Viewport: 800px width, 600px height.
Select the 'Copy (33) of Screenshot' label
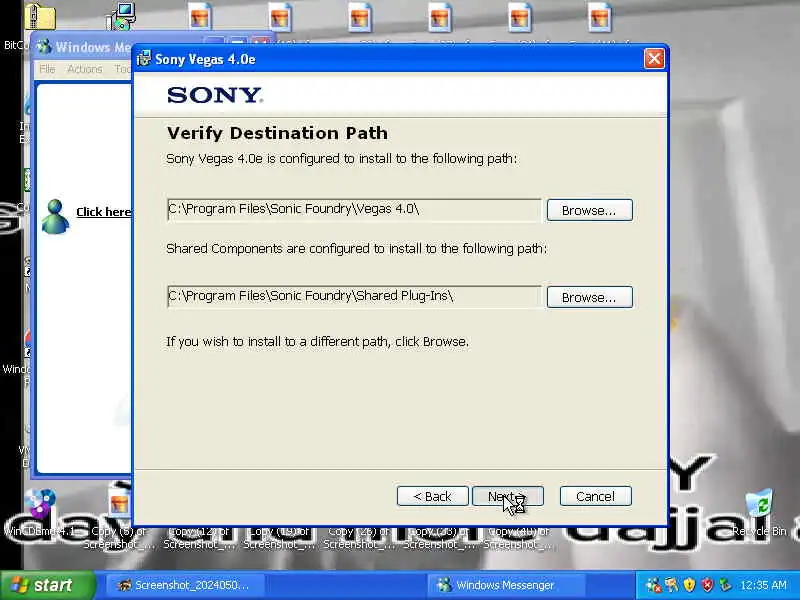(439, 538)
